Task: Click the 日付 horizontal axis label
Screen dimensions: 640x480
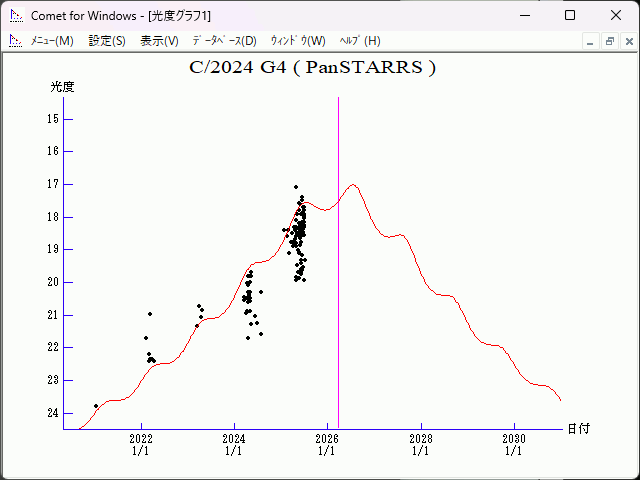Action: [578, 429]
